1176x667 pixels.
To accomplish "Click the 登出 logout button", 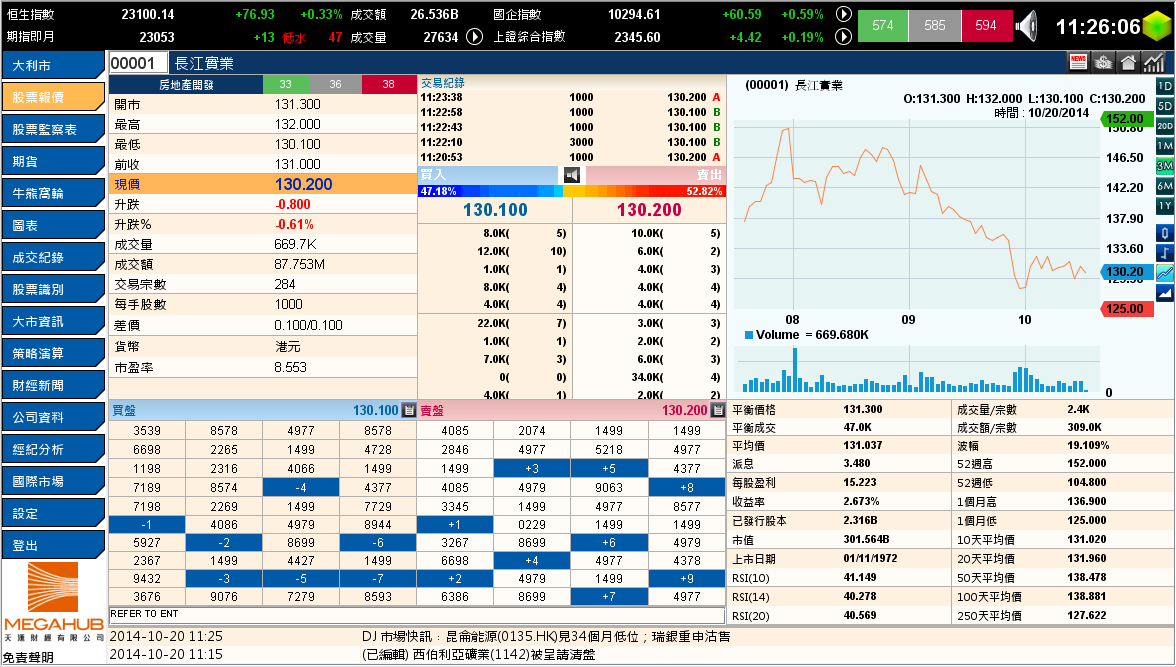I will (x=52, y=545).
